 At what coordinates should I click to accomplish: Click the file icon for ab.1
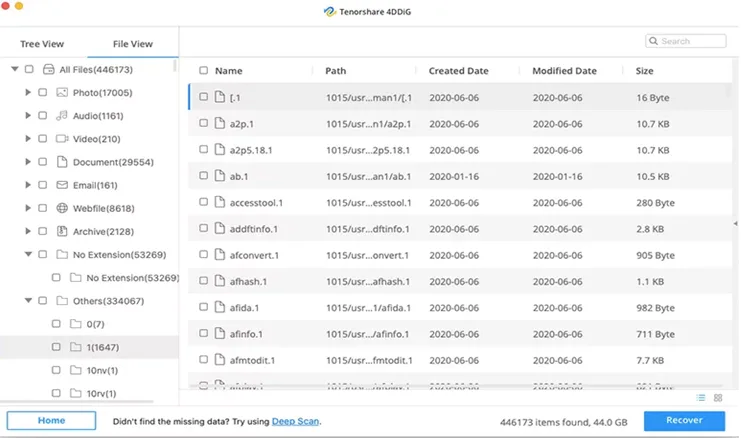click(x=220, y=176)
